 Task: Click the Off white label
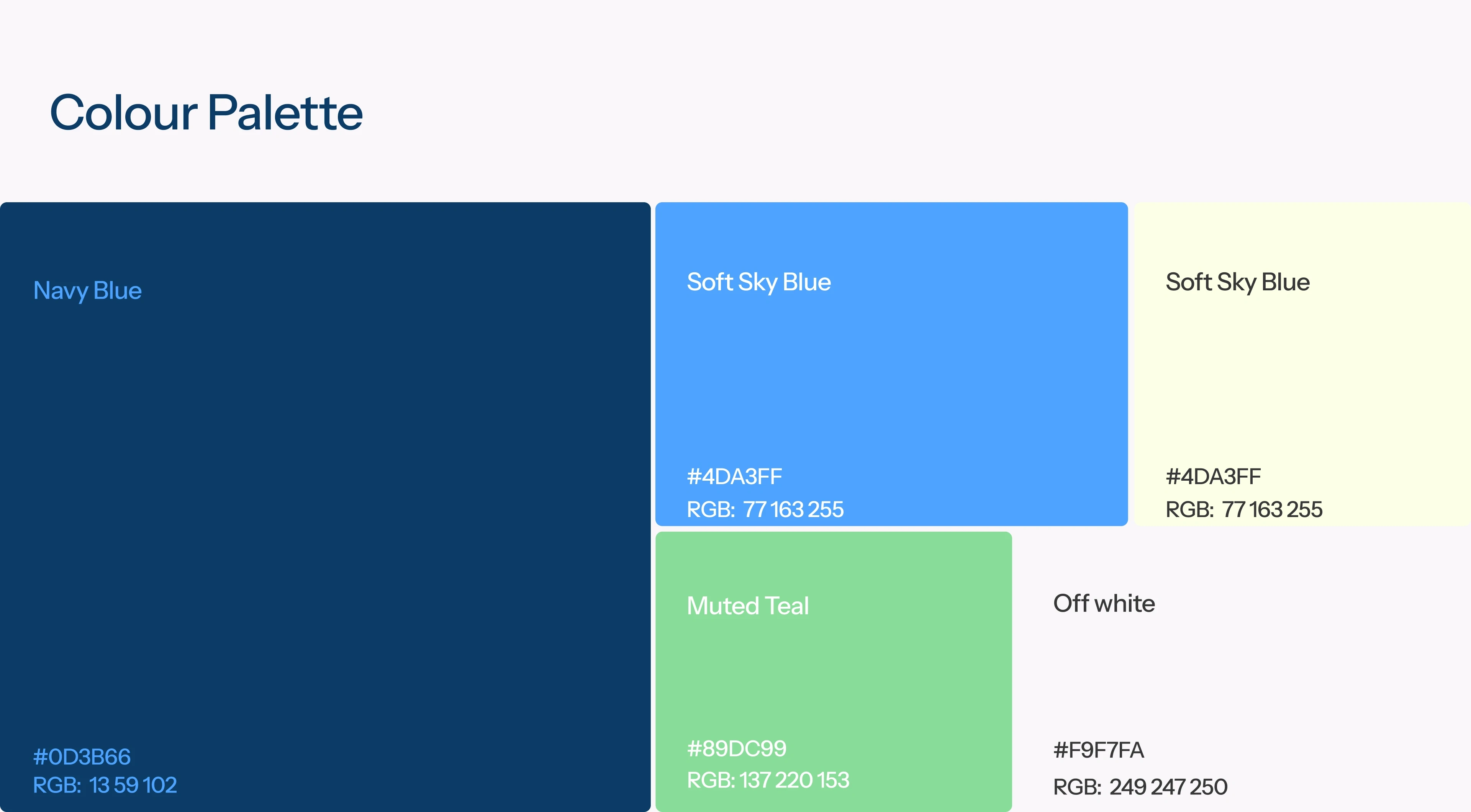(1104, 604)
